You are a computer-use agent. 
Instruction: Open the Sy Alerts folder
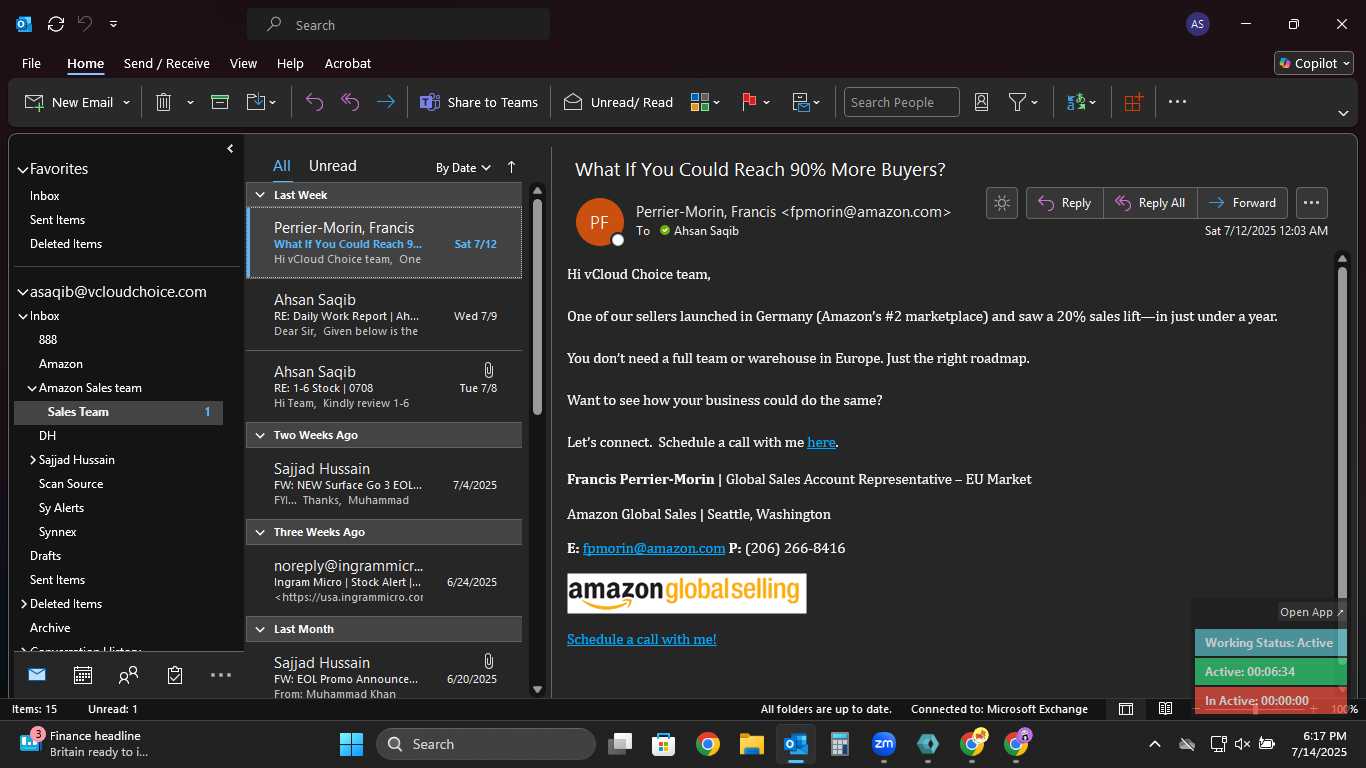pos(61,508)
